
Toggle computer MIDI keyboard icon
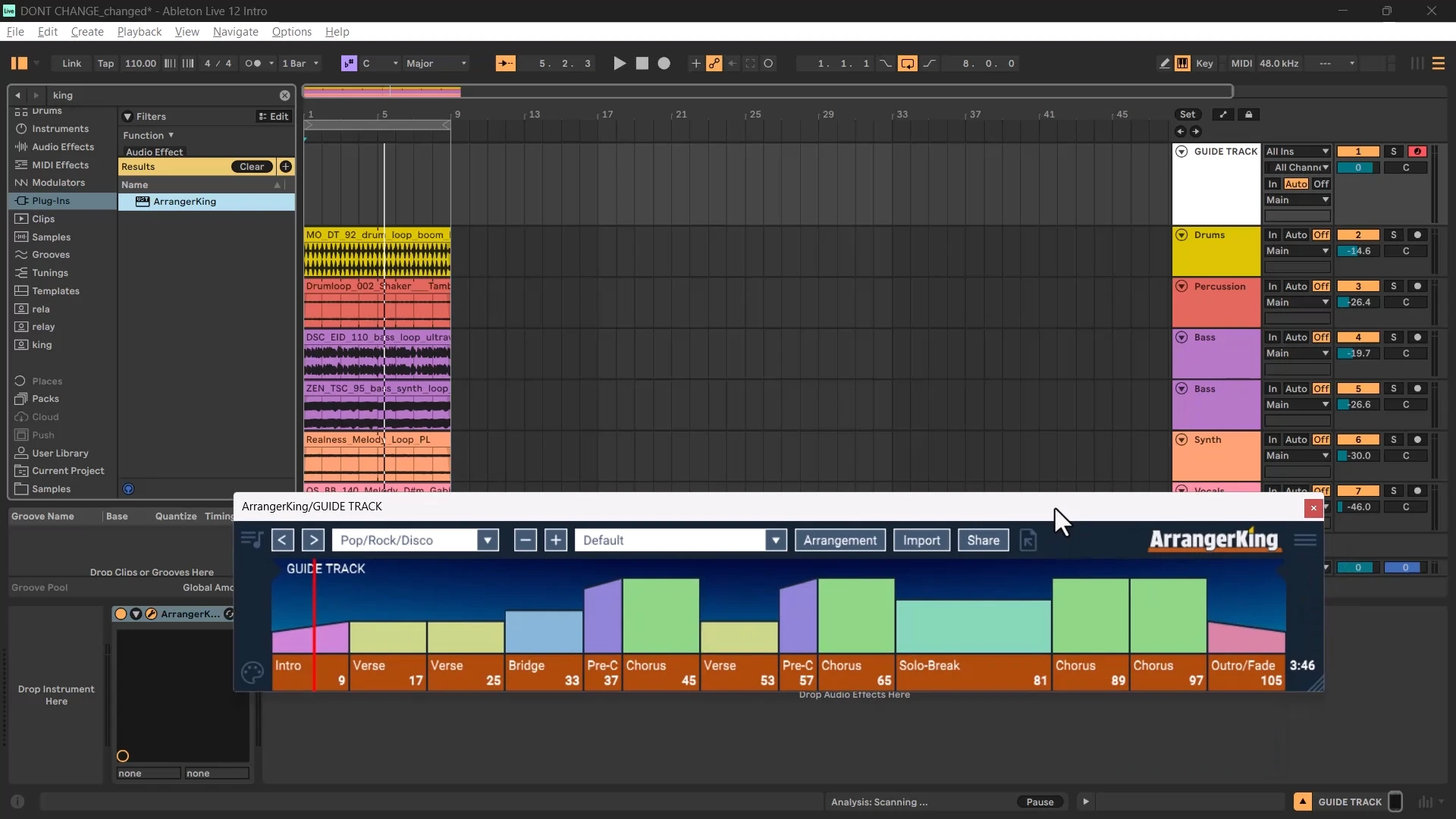[1182, 64]
